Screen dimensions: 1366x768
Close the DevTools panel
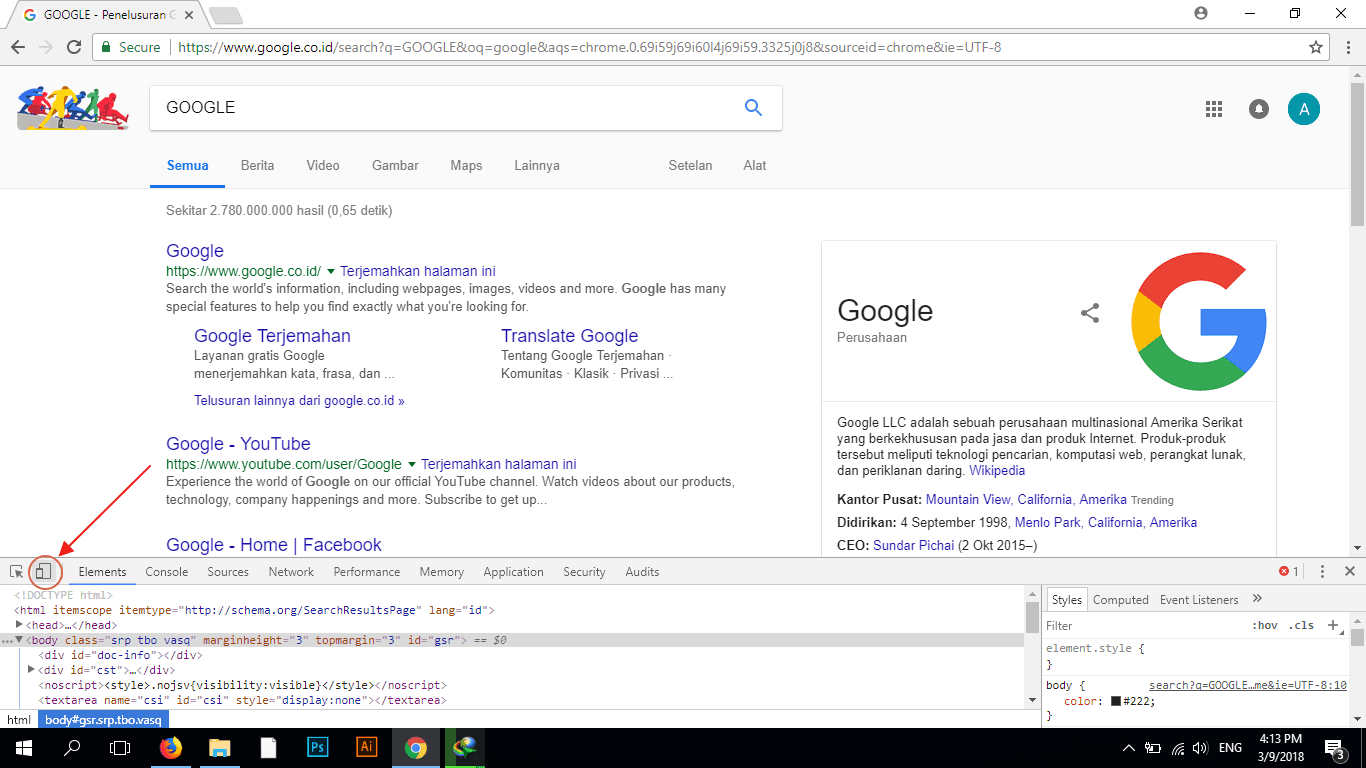(1349, 572)
